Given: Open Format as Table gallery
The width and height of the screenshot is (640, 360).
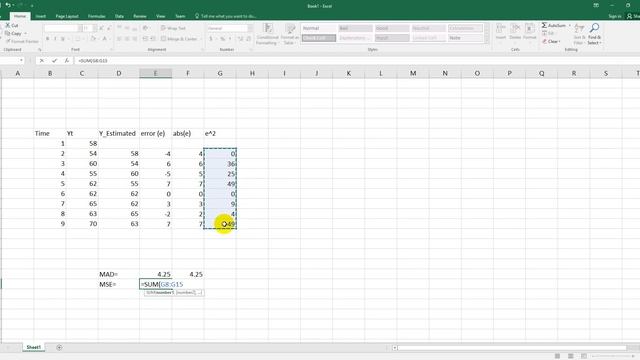Looking at the screenshot, I should [x=289, y=34].
